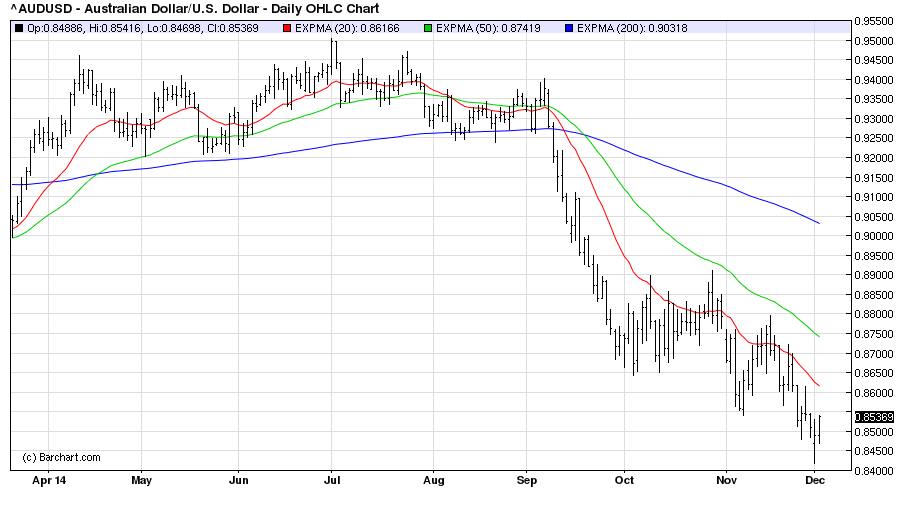Click the 'EXPMA (50): 0.87419' legend label
900x511 pixels.
[488, 28]
